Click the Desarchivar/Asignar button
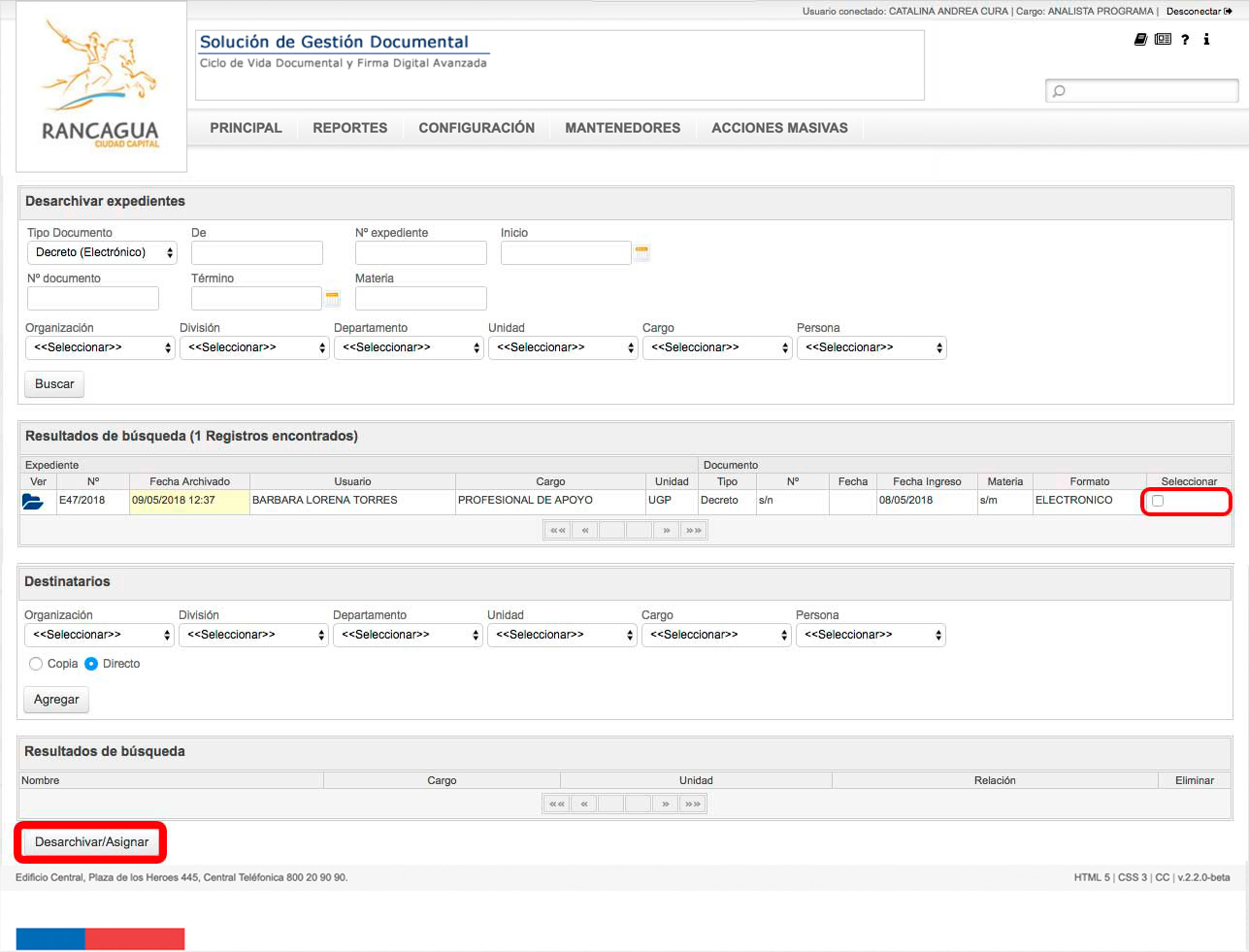The height and width of the screenshot is (952, 1249). click(x=91, y=842)
